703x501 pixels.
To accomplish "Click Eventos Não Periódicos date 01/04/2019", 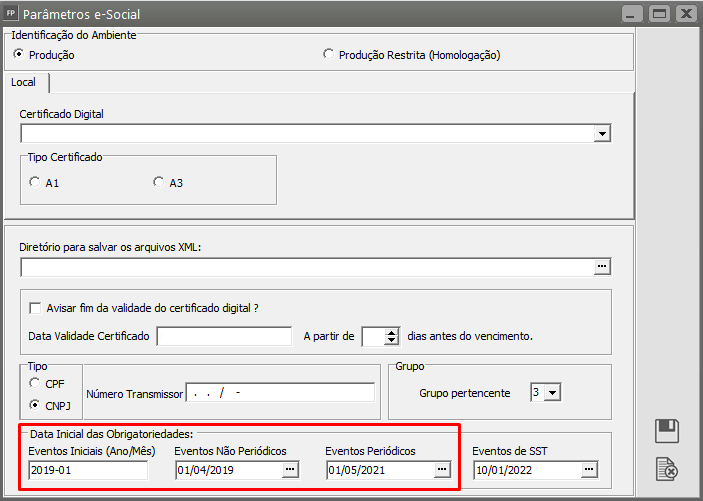I will (229, 470).
